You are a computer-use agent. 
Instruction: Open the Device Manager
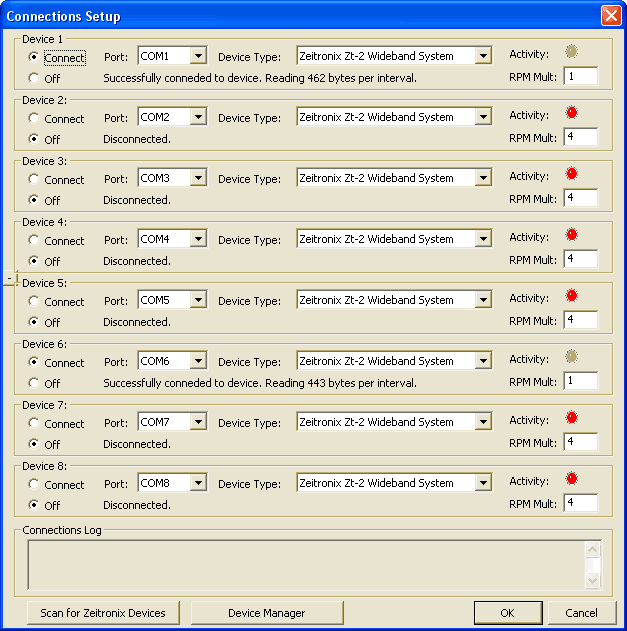[x=266, y=613]
